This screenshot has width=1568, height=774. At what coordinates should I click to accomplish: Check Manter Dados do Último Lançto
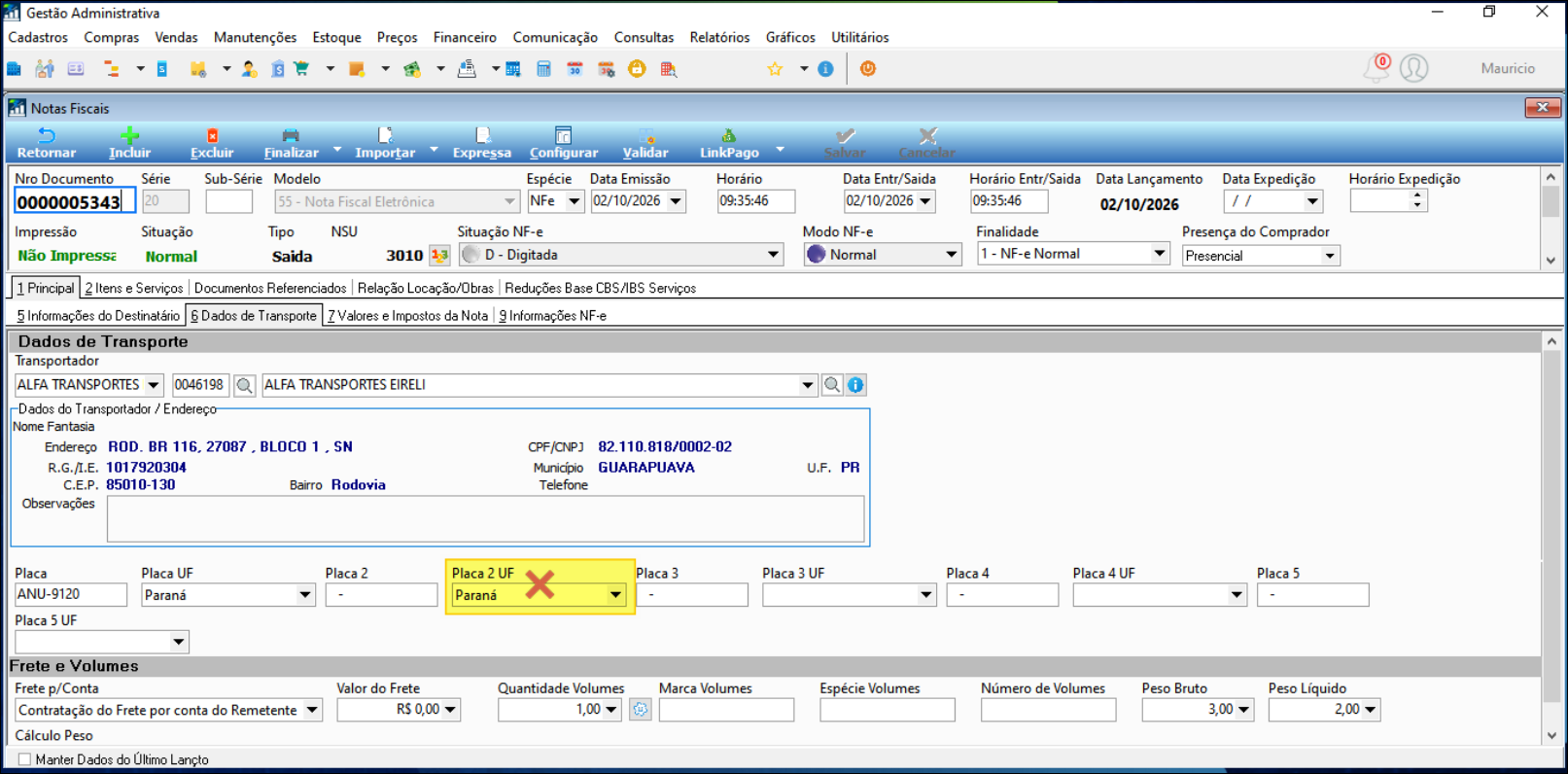click(x=25, y=759)
